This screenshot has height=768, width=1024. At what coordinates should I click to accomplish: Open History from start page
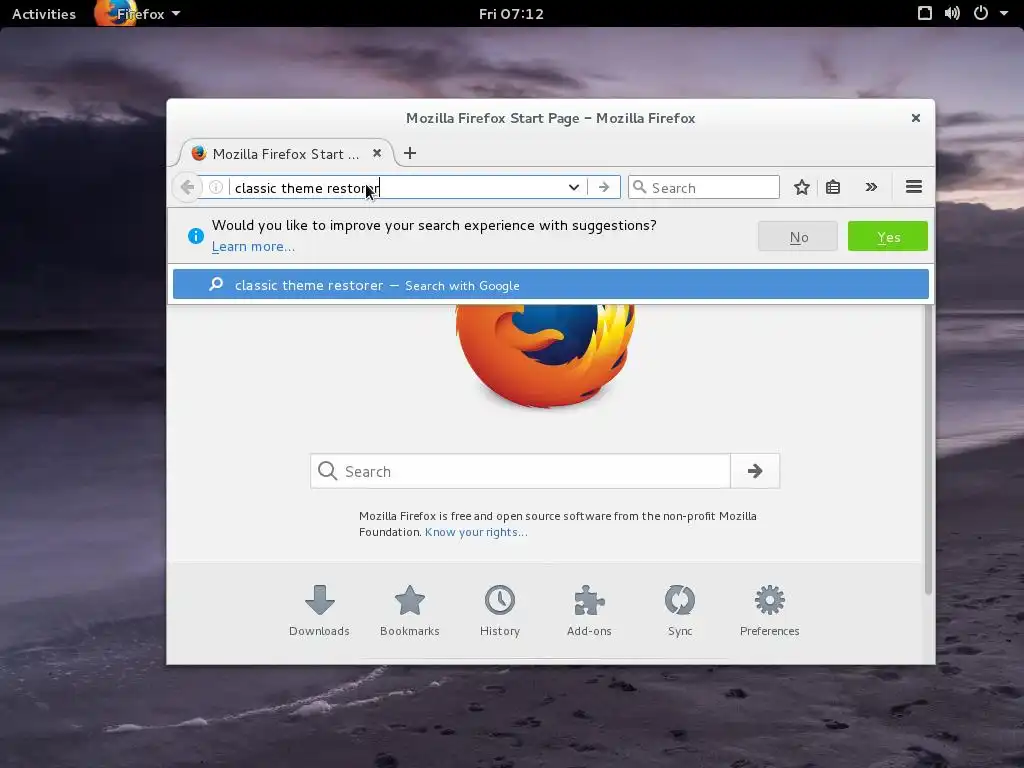pos(500,611)
